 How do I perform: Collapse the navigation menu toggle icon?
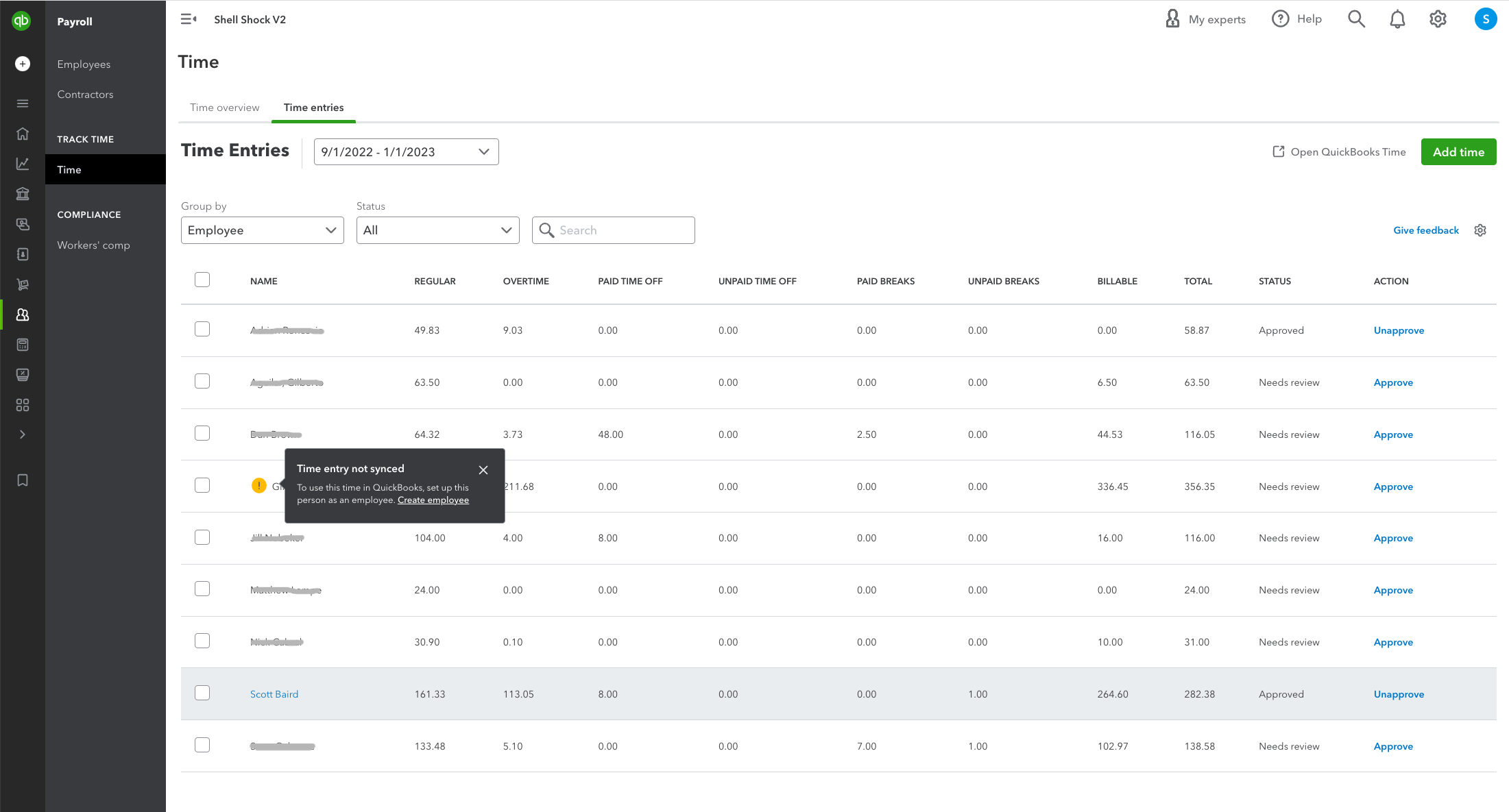(x=188, y=19)
